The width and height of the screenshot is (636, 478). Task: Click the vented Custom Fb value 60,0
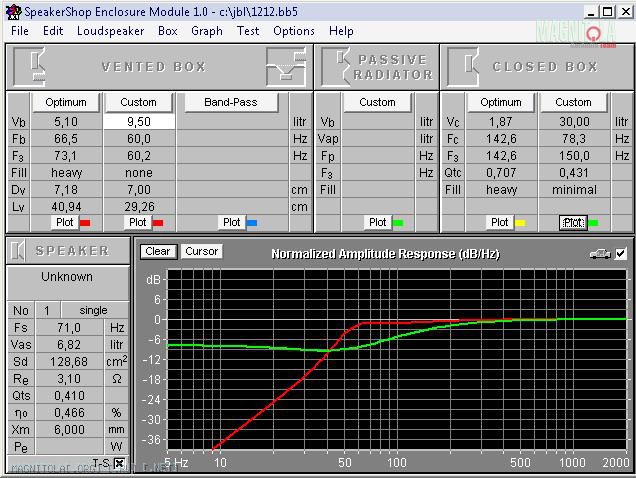139,139
